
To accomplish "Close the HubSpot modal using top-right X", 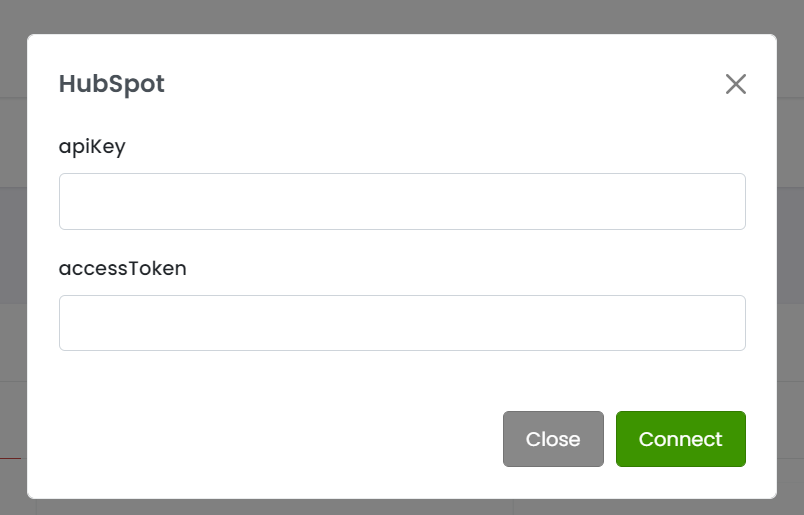I will (x=736, y=84).
